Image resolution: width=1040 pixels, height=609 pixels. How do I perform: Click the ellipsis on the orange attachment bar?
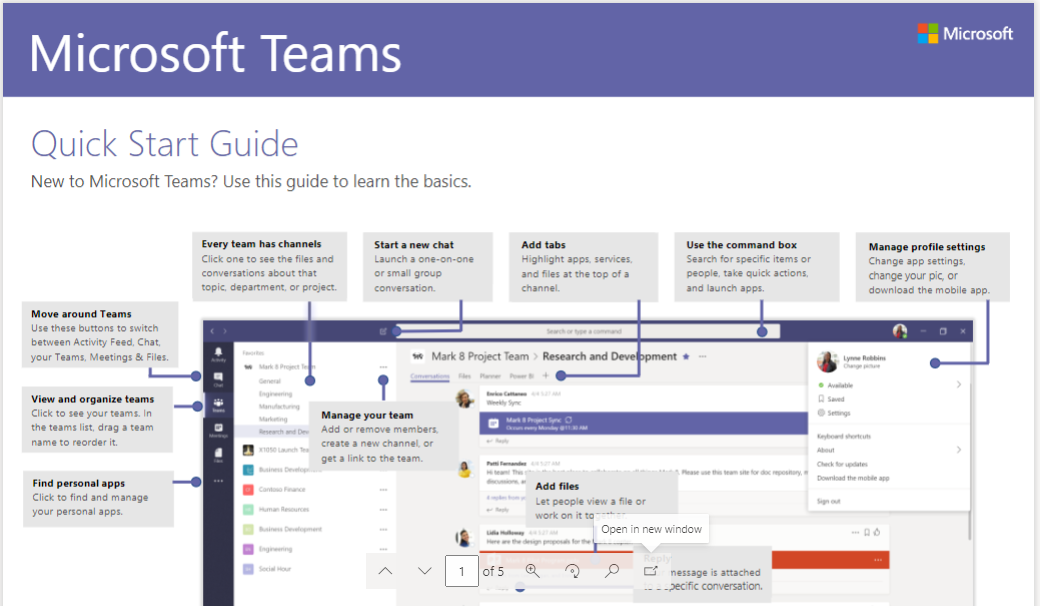[x=878, y=560]
